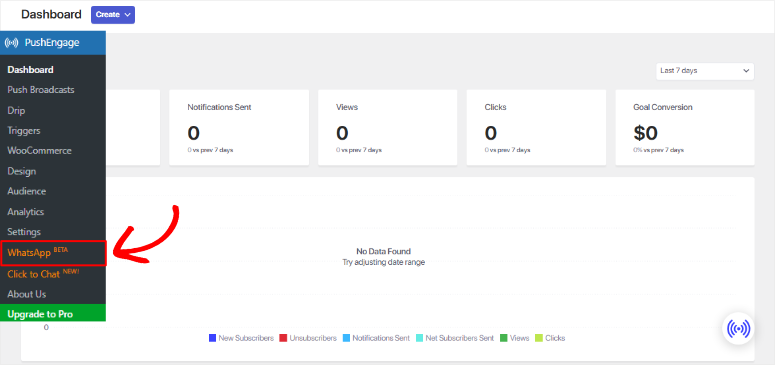Image resolution: width=775 pixels, height=365 pixels.
Task: Select Click to Chat NEW! menu item
Action: click(43, 274)
